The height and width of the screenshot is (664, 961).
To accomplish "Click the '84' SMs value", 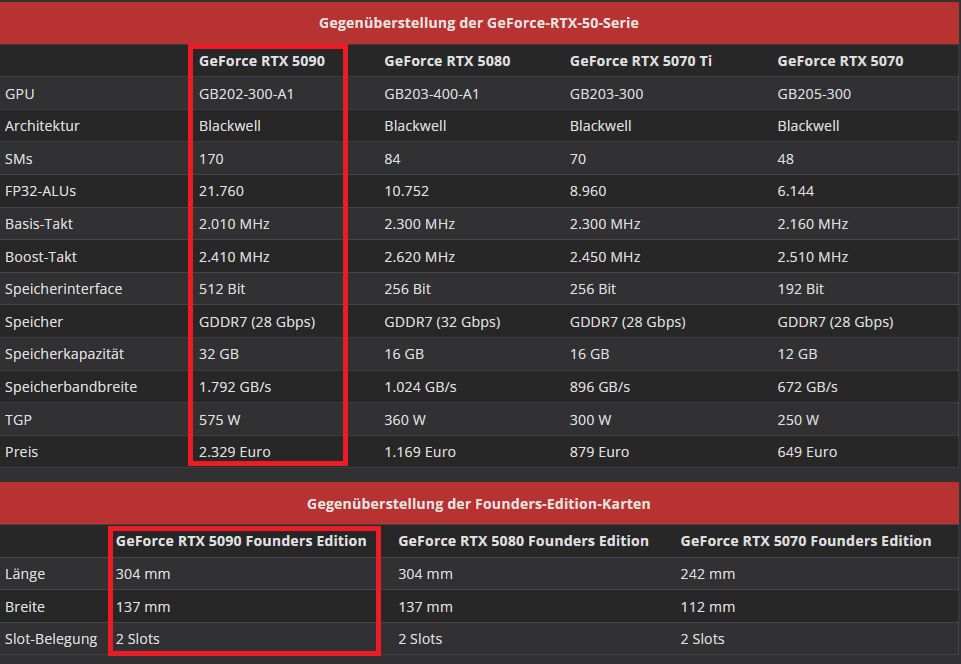I will 392,159.
